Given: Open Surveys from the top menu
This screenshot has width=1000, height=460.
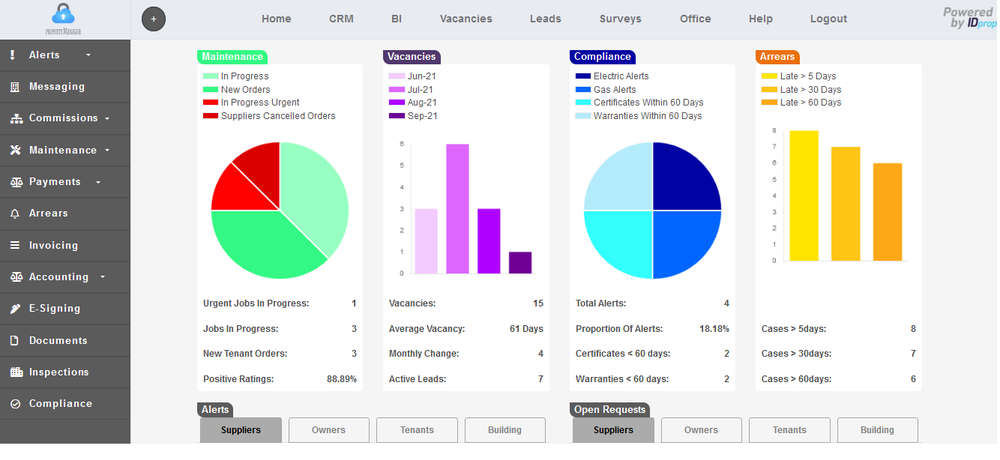Looking at the screenshot, I should 620,19.
